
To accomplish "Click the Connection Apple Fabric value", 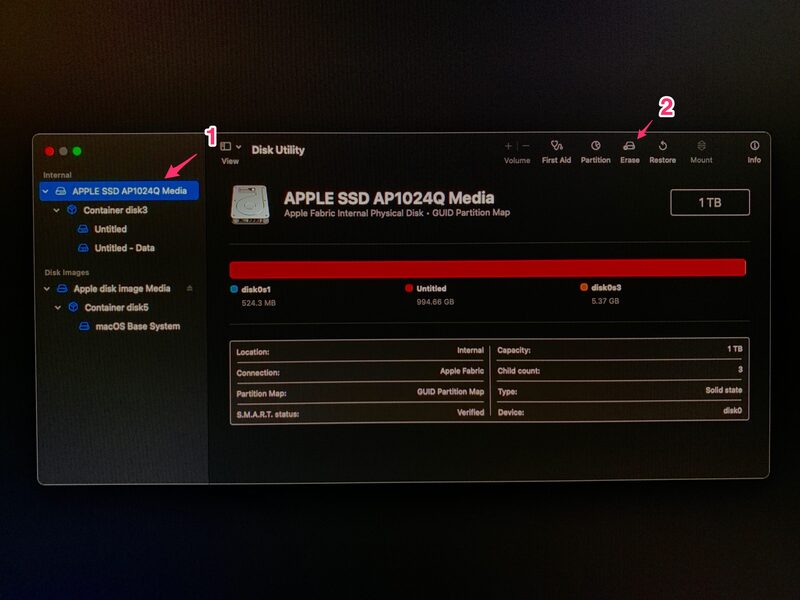I will click(462, 371).
